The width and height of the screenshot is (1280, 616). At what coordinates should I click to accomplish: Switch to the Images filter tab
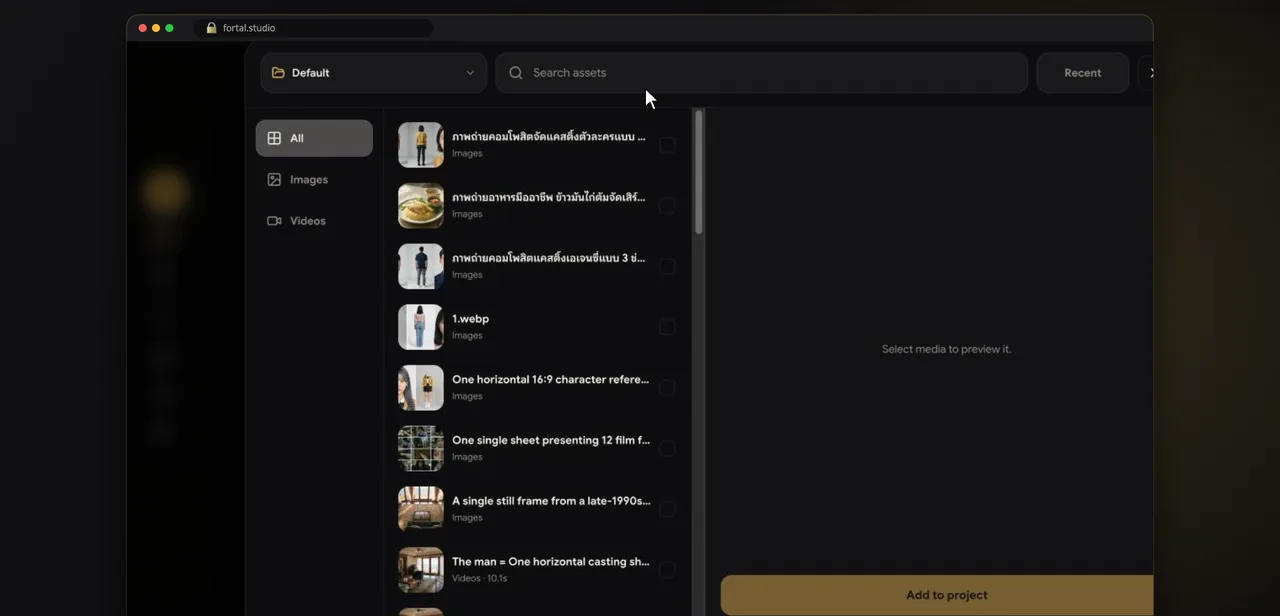click(x=314, y=180)
